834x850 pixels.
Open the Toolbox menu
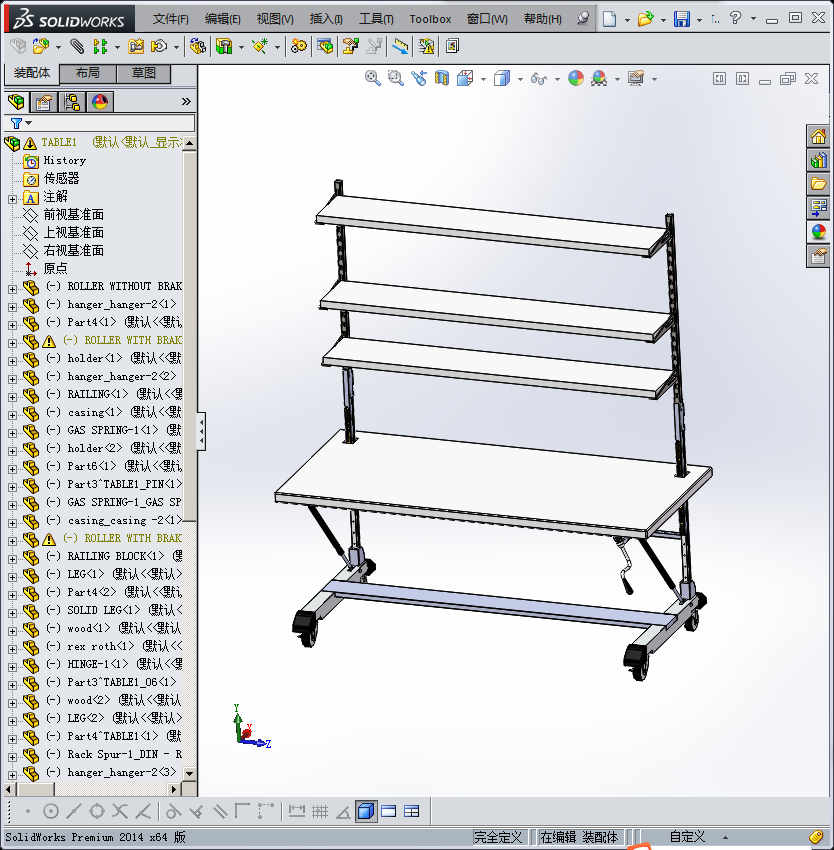[x=430, y=19]
